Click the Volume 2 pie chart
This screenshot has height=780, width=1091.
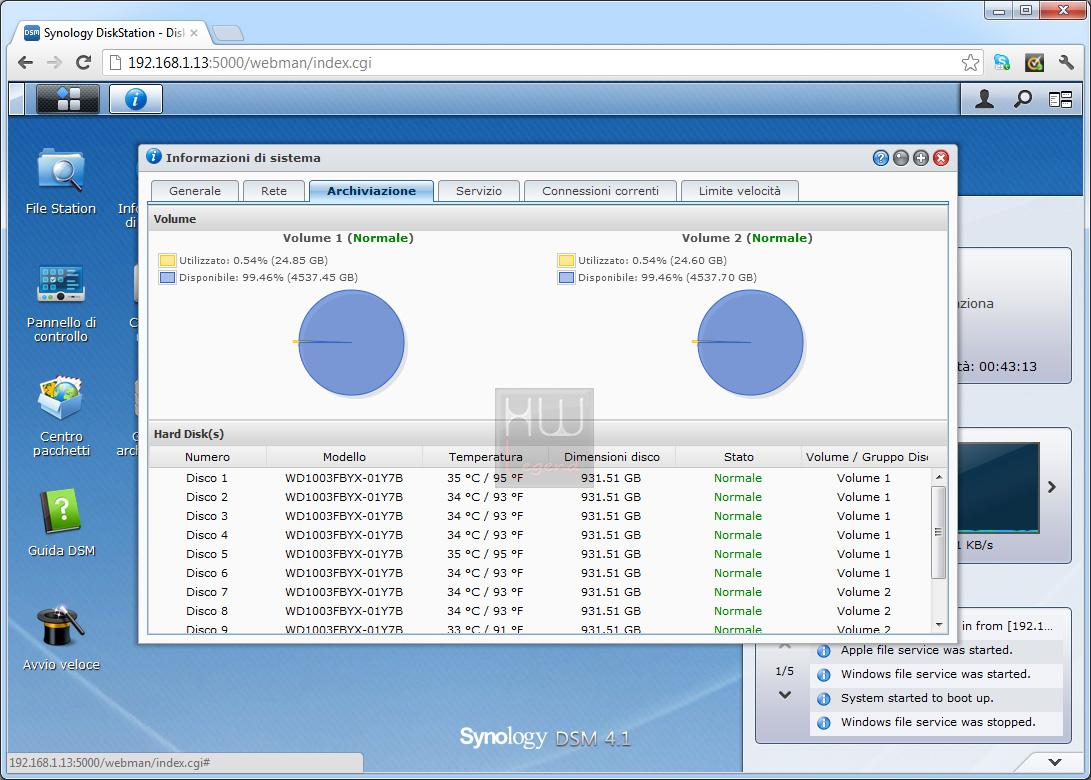point(750,342)
